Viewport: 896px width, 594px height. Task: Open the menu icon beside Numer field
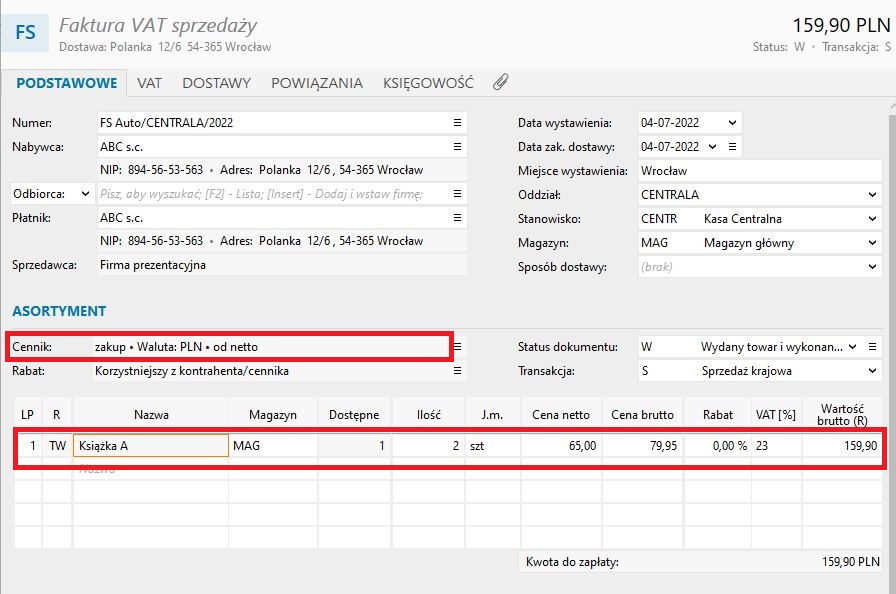(x=457, y=123)
